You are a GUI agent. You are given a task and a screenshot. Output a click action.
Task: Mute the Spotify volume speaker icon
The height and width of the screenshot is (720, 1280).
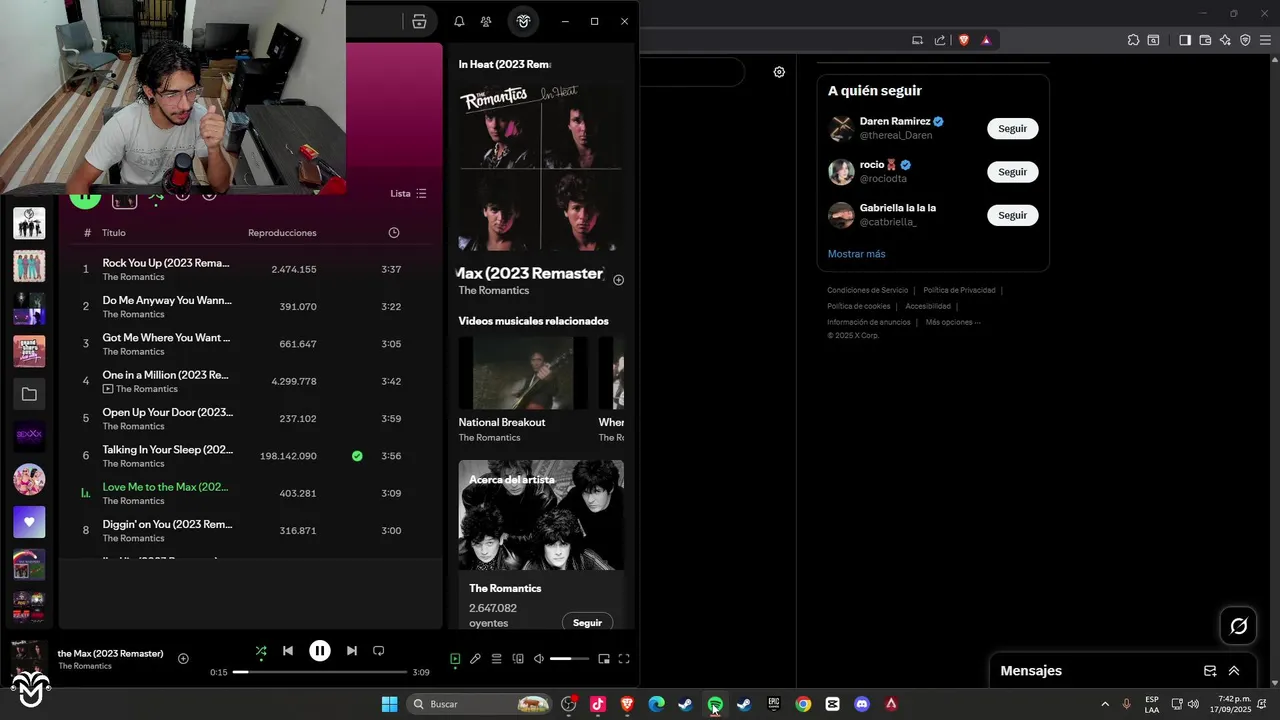[x=539, y=659]
